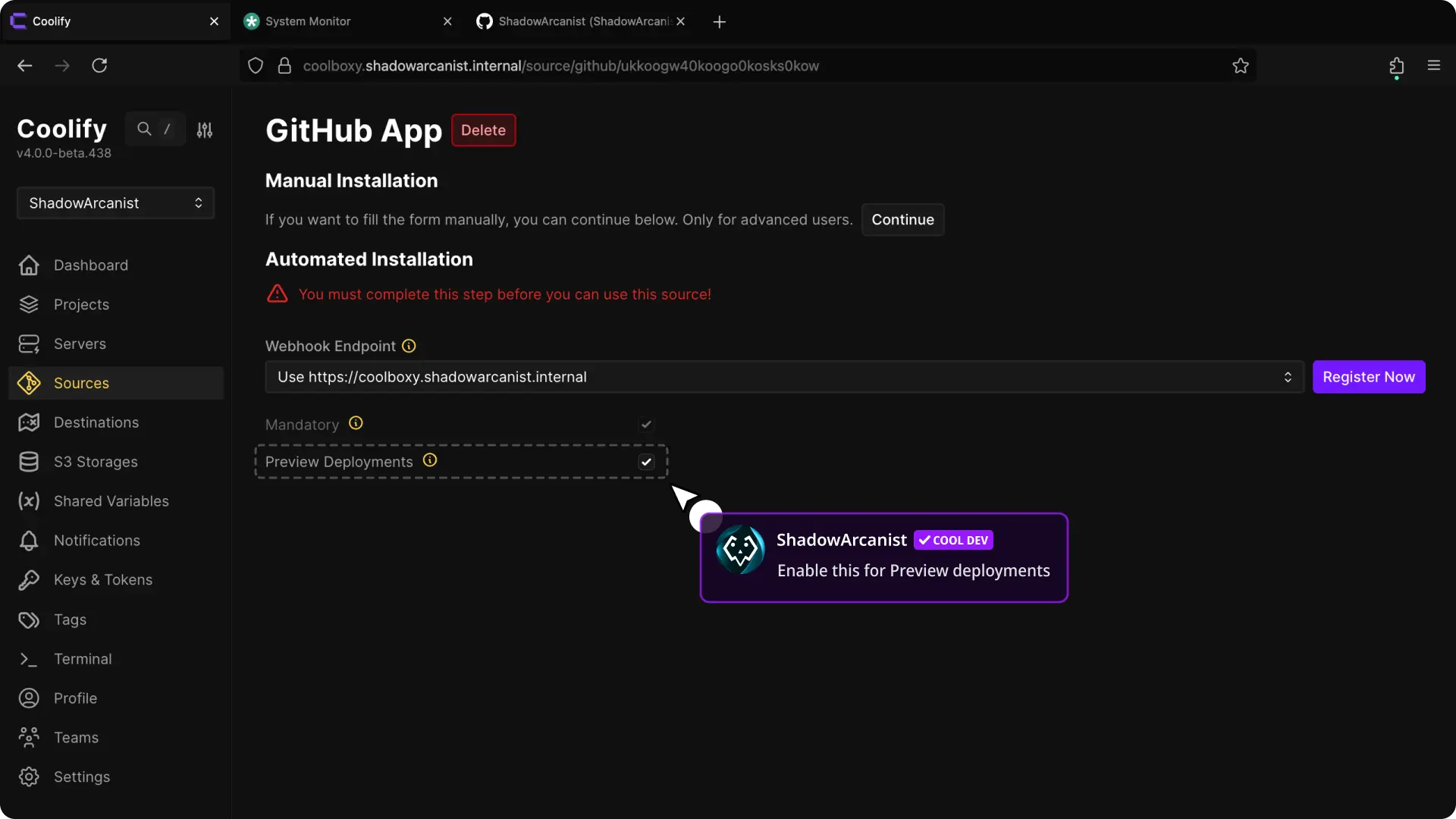Switch to the System Monitor tab

coord(308,21)
